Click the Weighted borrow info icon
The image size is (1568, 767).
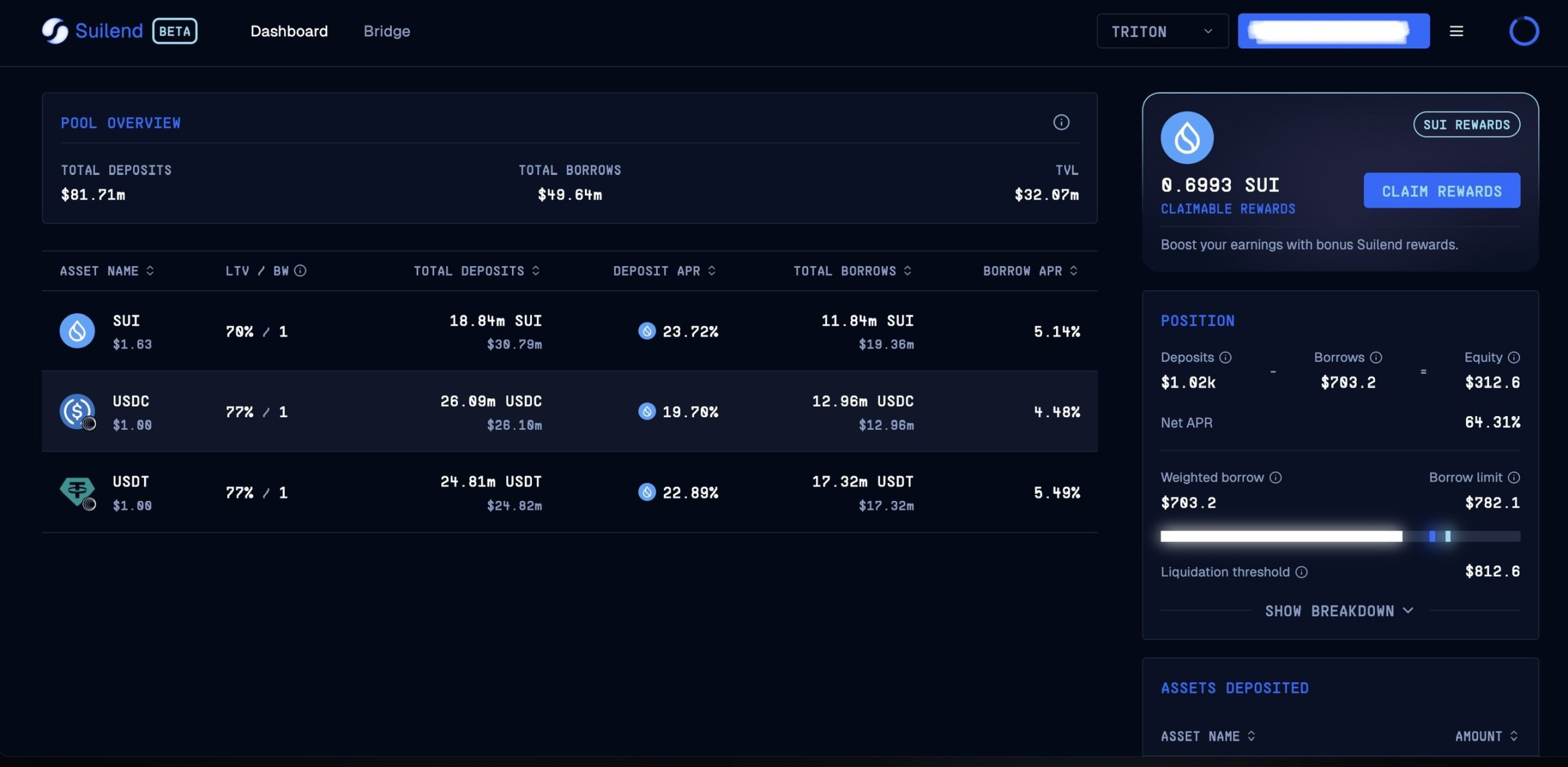tap(1275, 478)
